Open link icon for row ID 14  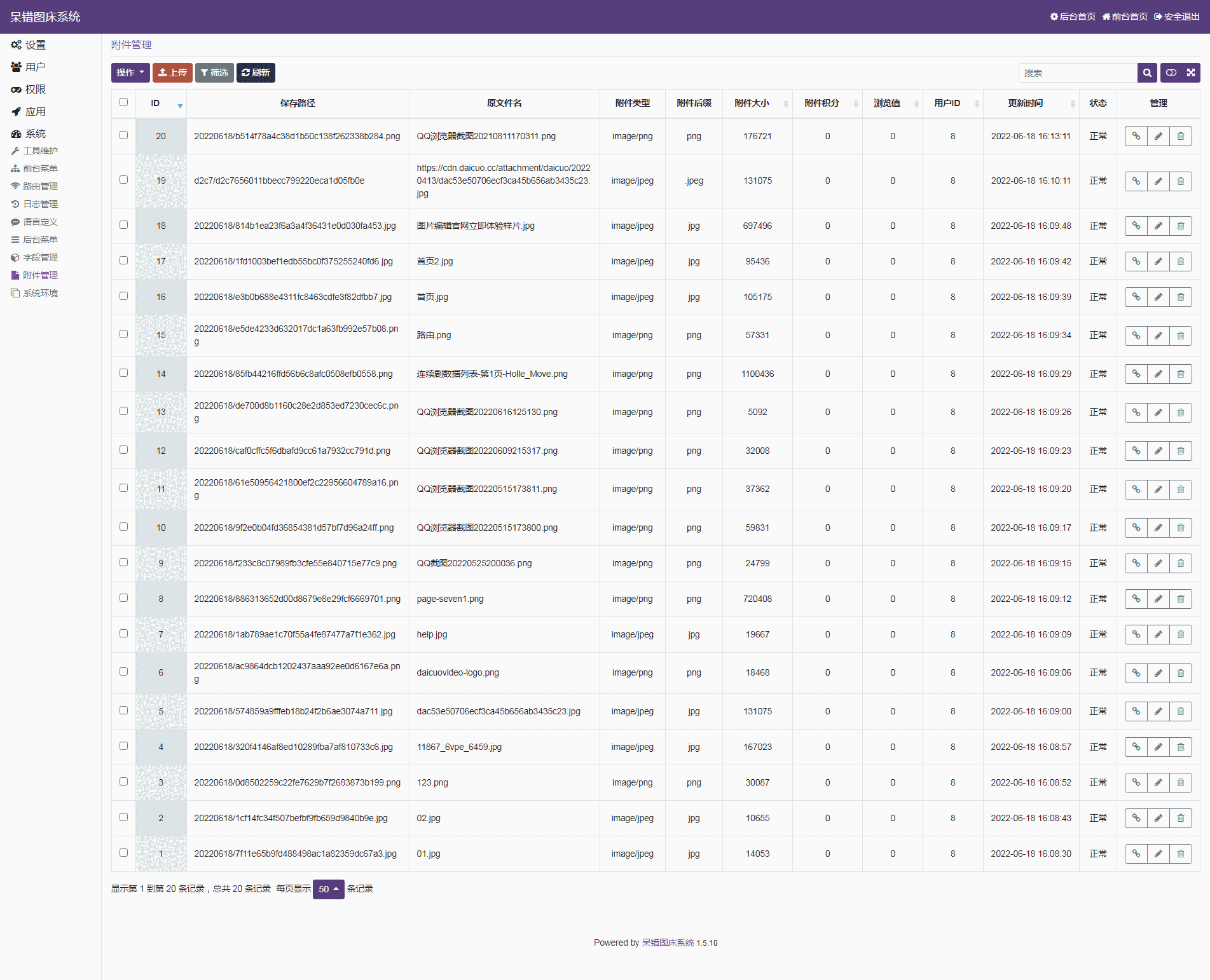pyautogui.click(x=1136, y=374)
